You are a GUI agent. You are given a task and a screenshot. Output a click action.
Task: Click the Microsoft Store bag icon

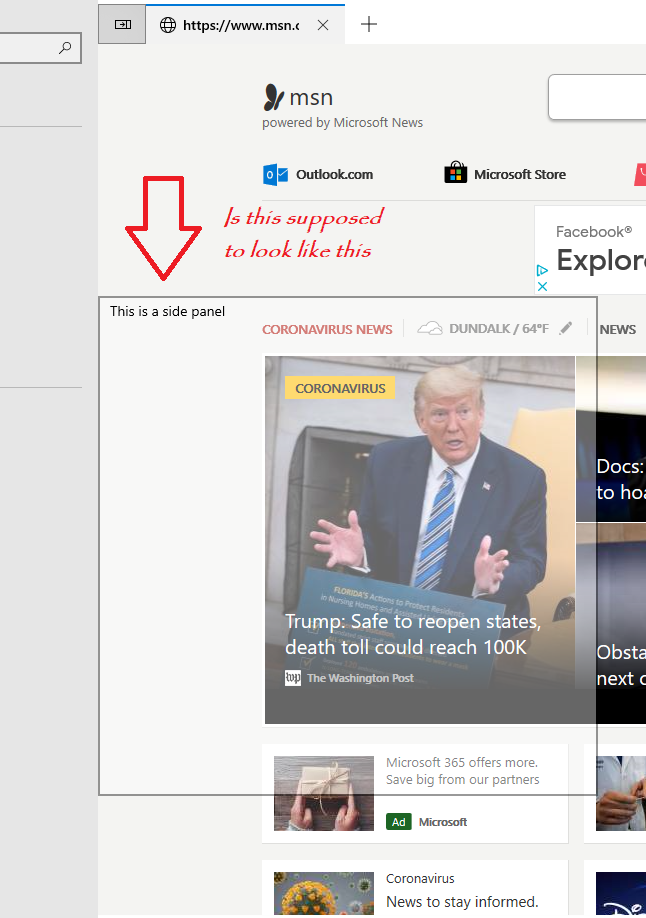[x=456, y=173]
